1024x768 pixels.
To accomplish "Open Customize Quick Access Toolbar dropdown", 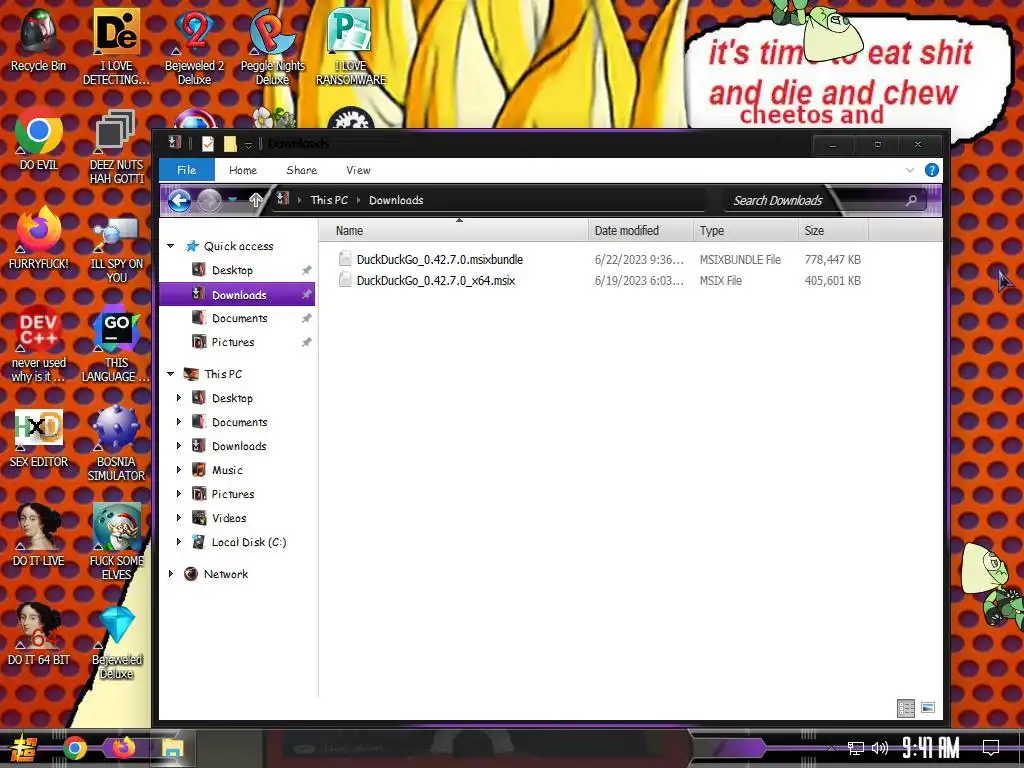I will point(248,144).
